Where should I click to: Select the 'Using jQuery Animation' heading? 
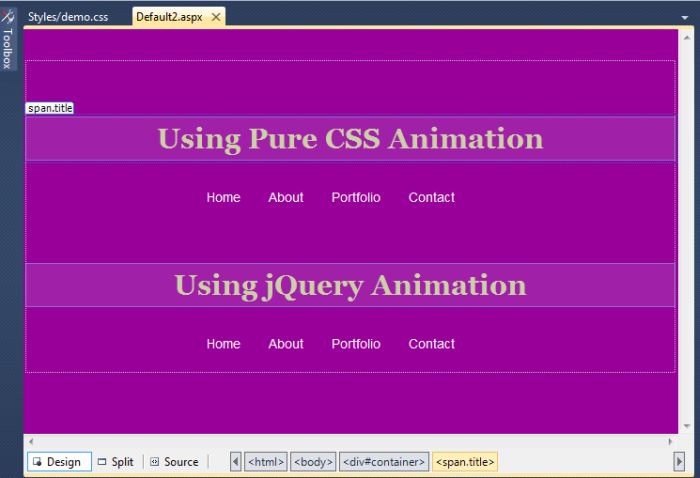click(350, 285)
